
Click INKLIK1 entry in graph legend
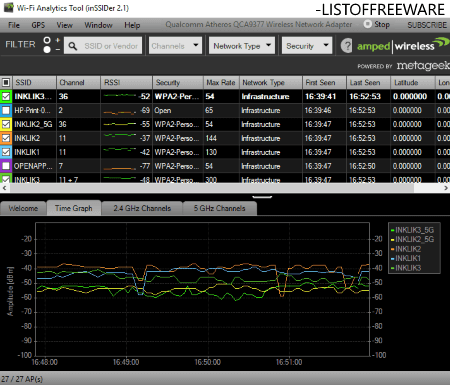(405, 258)
